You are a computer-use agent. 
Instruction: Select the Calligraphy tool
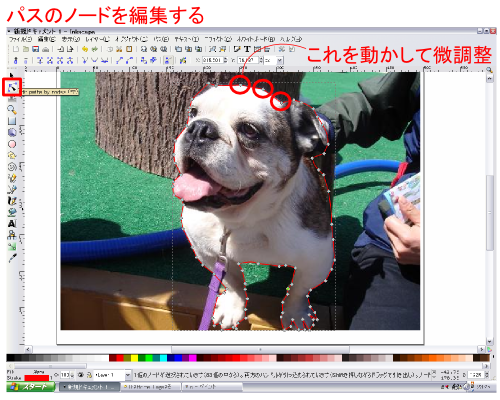click(12, 201)
